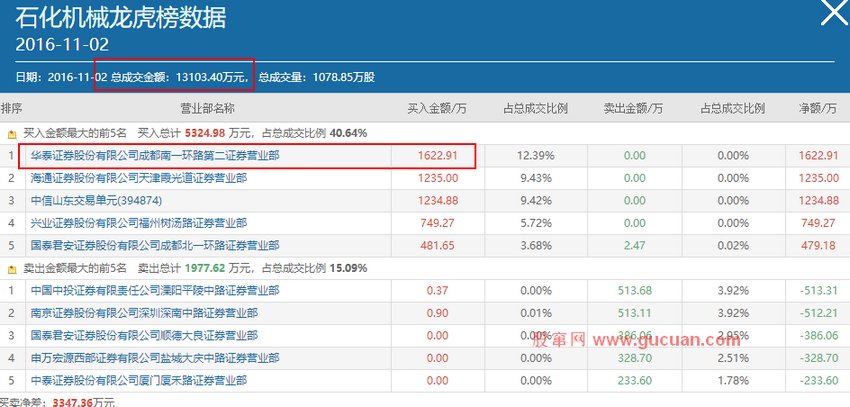
Task: Click the 0.02% sell ratio cell
Action: [732, 246]
